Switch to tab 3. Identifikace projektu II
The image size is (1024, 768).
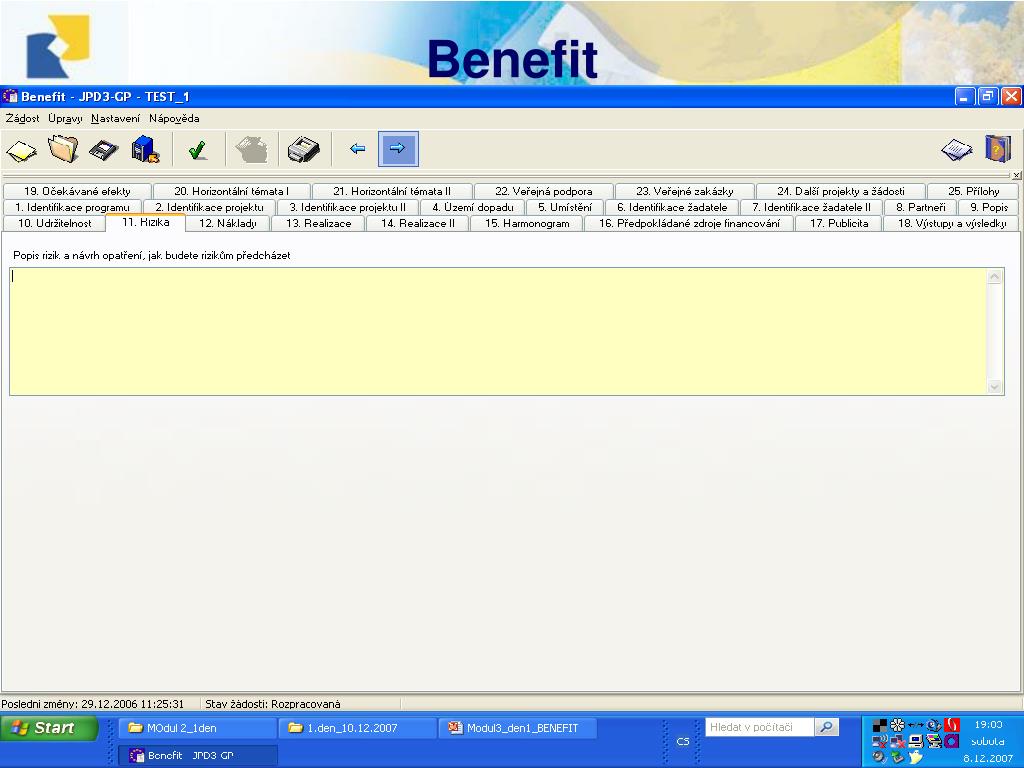click(347, 207)
